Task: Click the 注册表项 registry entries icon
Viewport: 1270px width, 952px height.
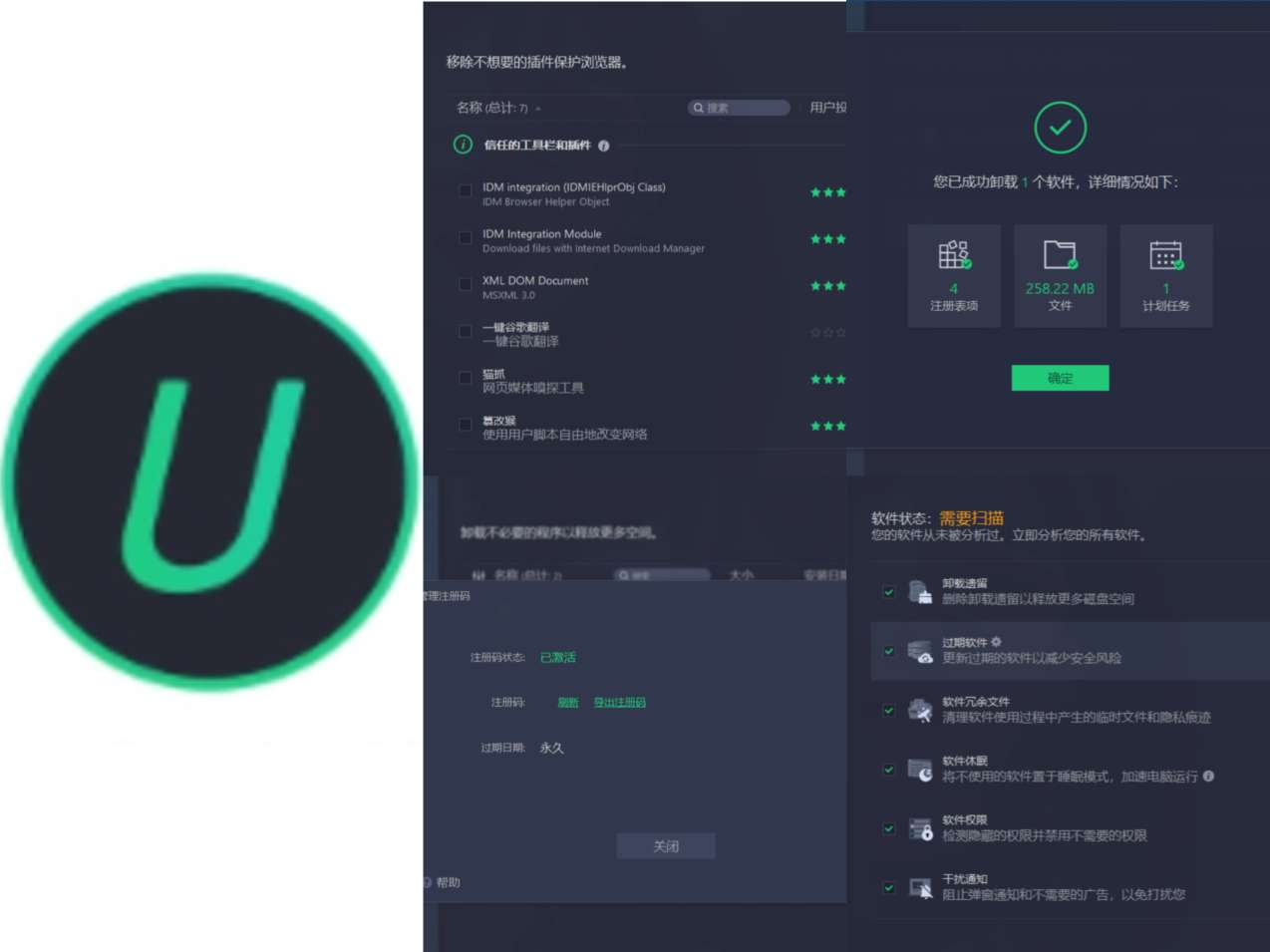Action: [954, 255]
